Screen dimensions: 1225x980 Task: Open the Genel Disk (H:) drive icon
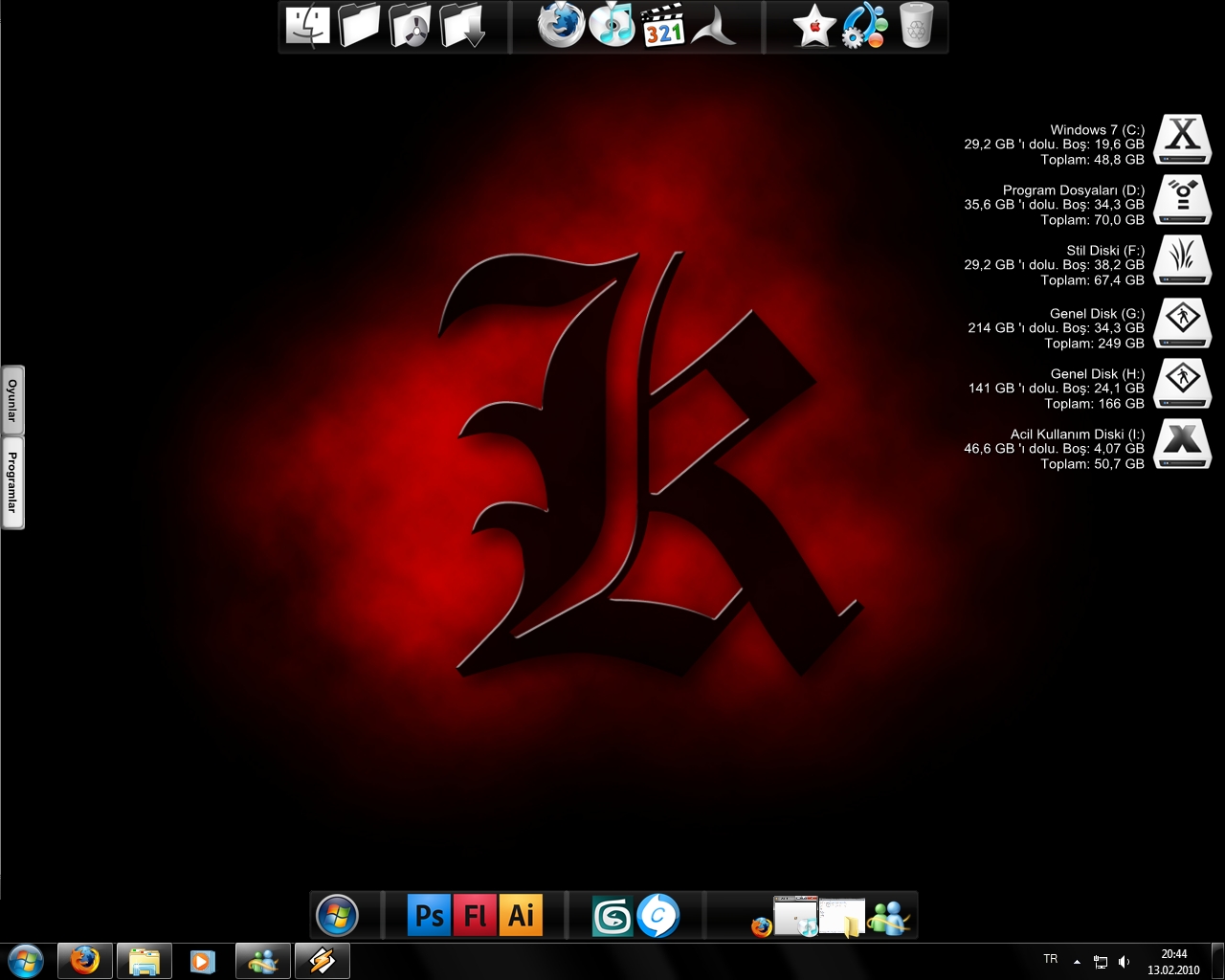(1183, 383)
